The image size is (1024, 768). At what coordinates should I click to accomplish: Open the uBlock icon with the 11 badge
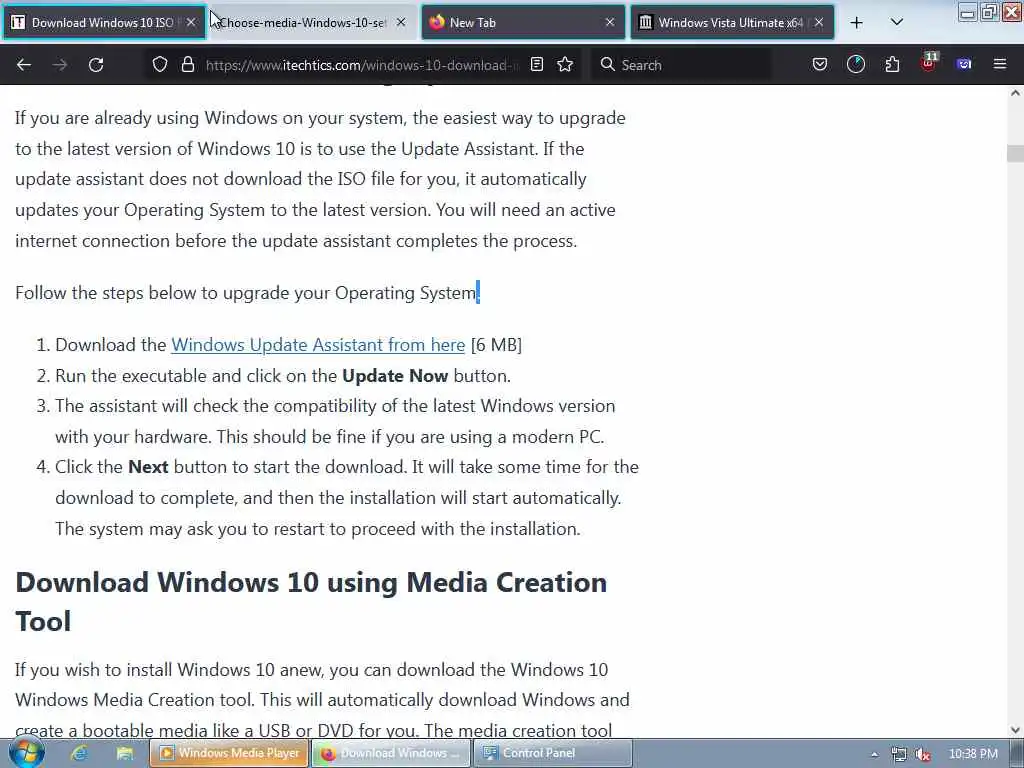[x=929, y=63]
